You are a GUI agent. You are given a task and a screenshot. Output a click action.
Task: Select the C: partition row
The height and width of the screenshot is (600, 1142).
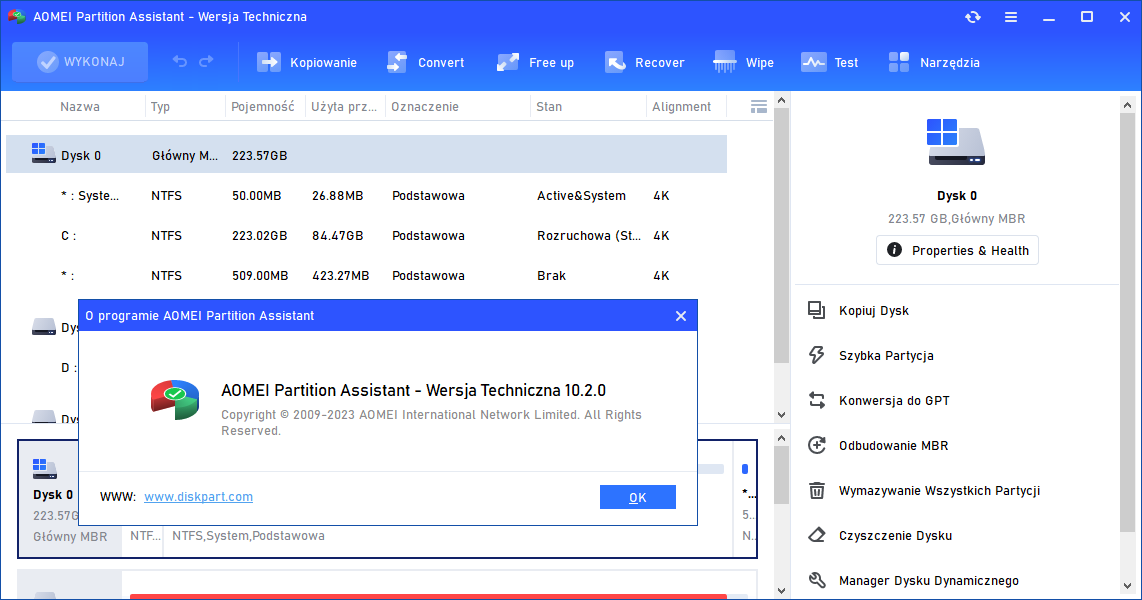click(366, 236)
